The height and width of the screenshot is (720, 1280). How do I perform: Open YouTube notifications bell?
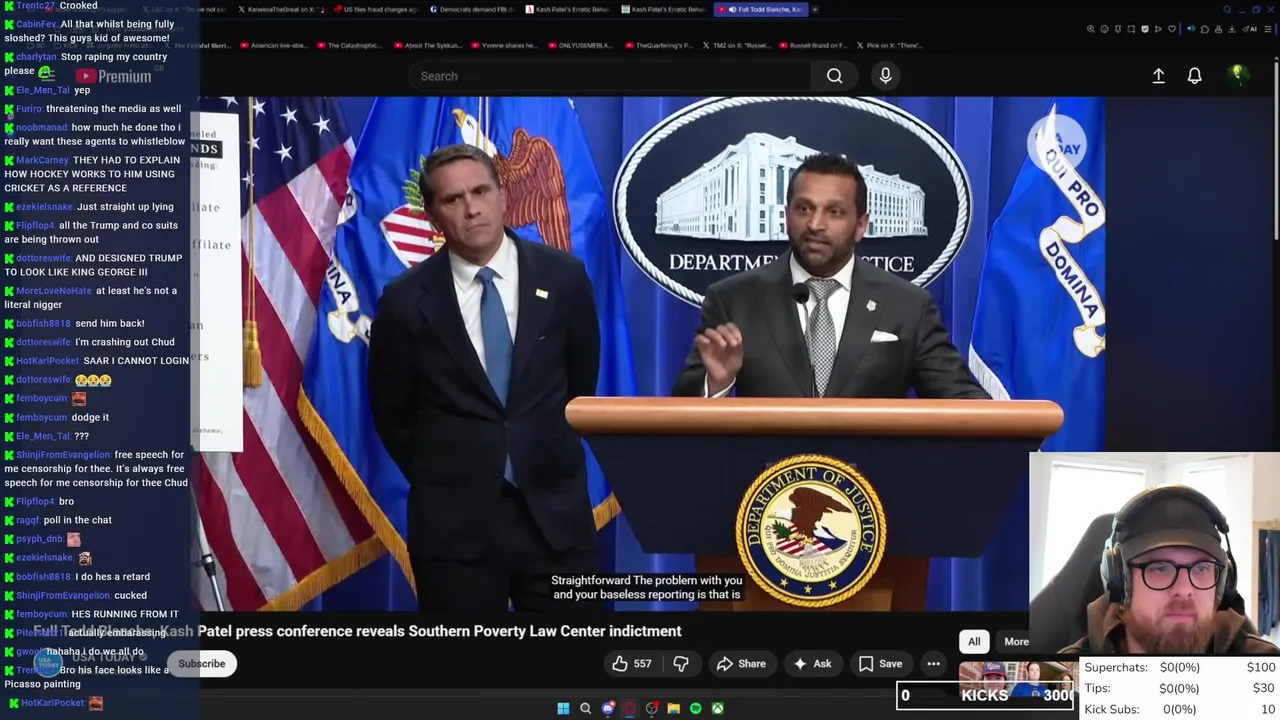pos(1194,76)
